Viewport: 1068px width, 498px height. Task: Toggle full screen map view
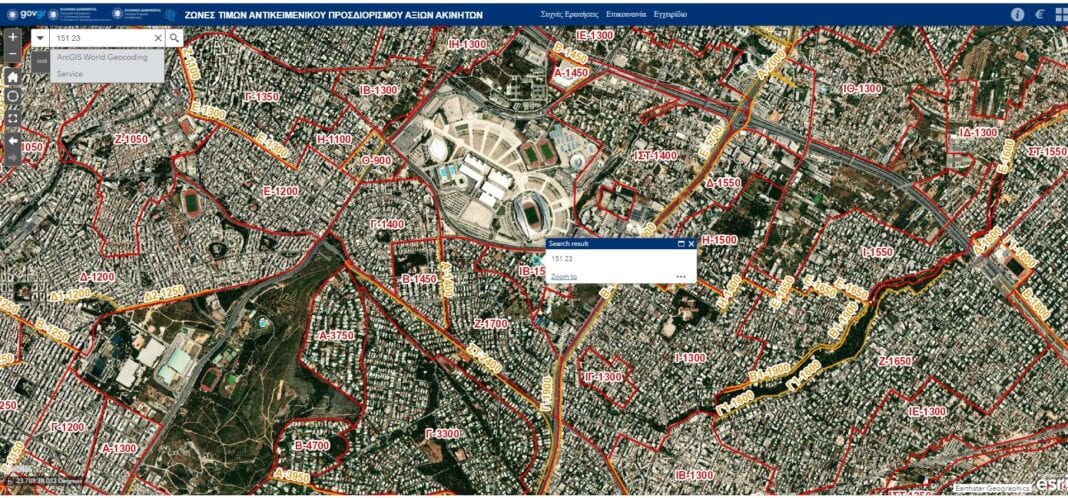tap(12, 118)
